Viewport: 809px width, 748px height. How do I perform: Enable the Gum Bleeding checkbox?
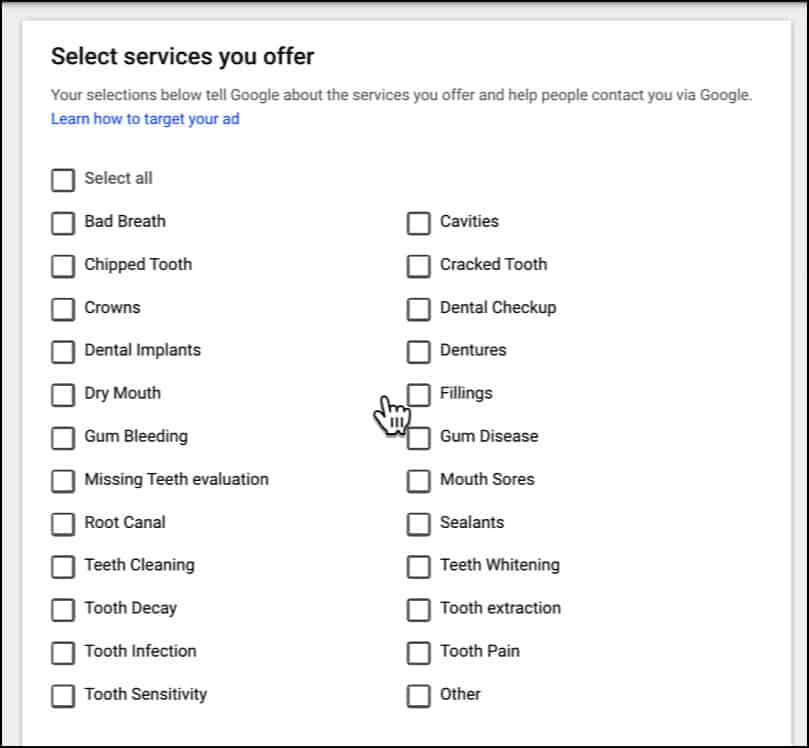[63, 438]
